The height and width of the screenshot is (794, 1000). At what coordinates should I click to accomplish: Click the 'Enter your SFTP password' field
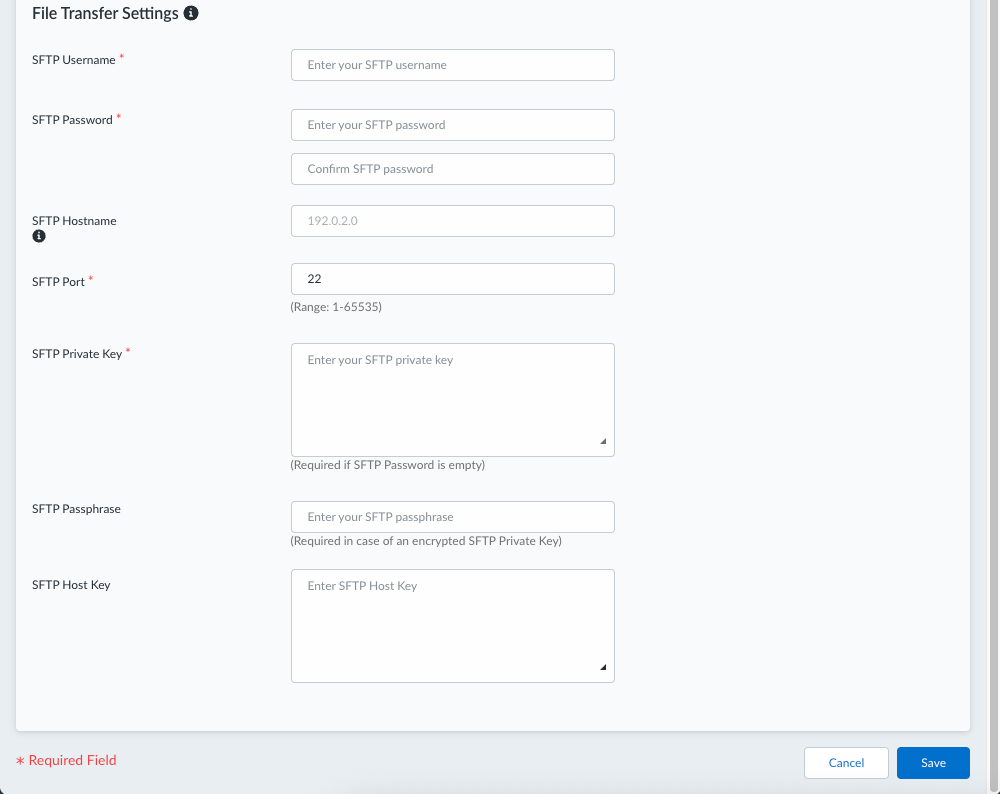pyautogui.click(x=452, y=125)
